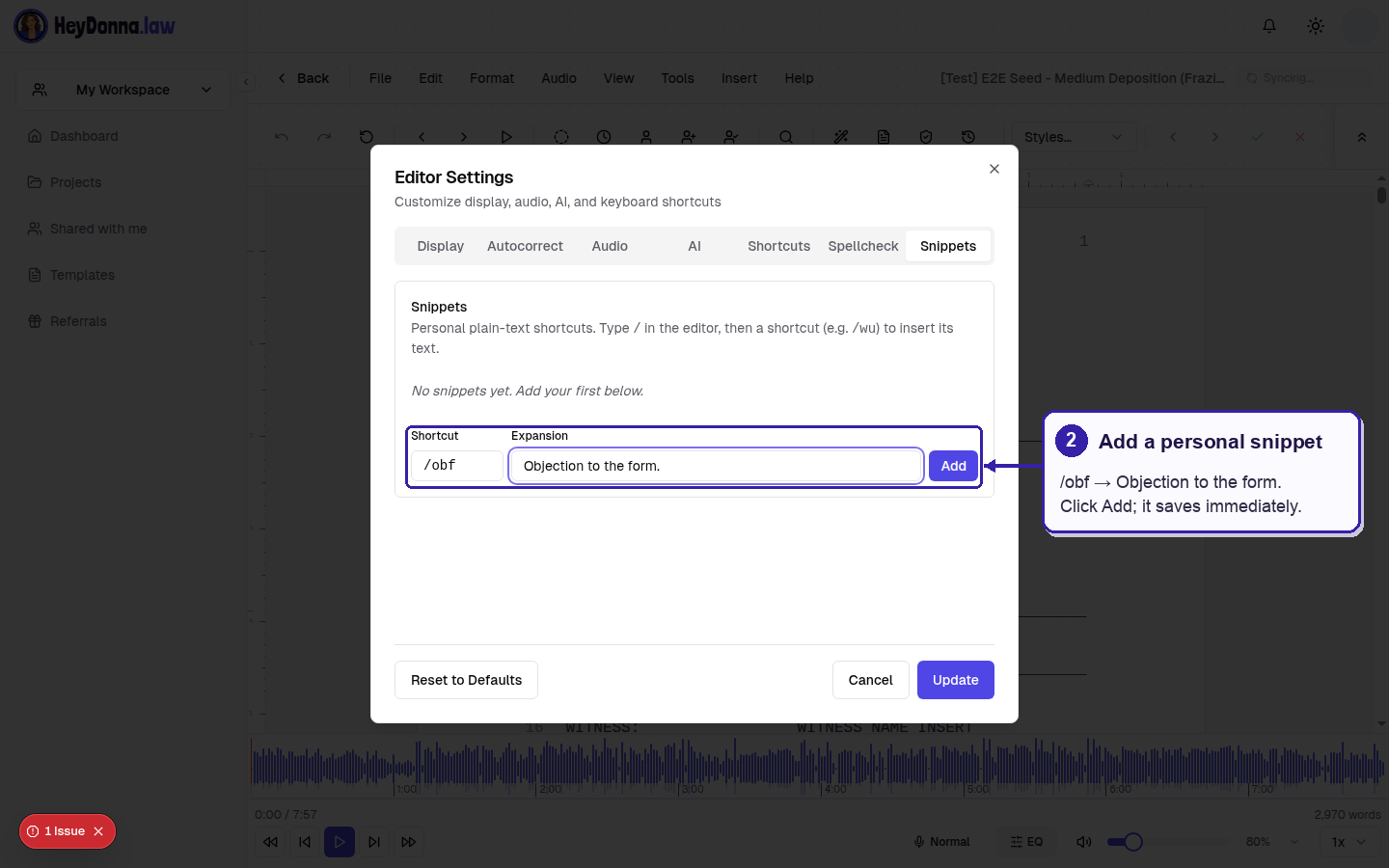The height and width of the screenshot is (868, 1389).
Task: Click the Normal microphone mode button
Action: (941, 842)
